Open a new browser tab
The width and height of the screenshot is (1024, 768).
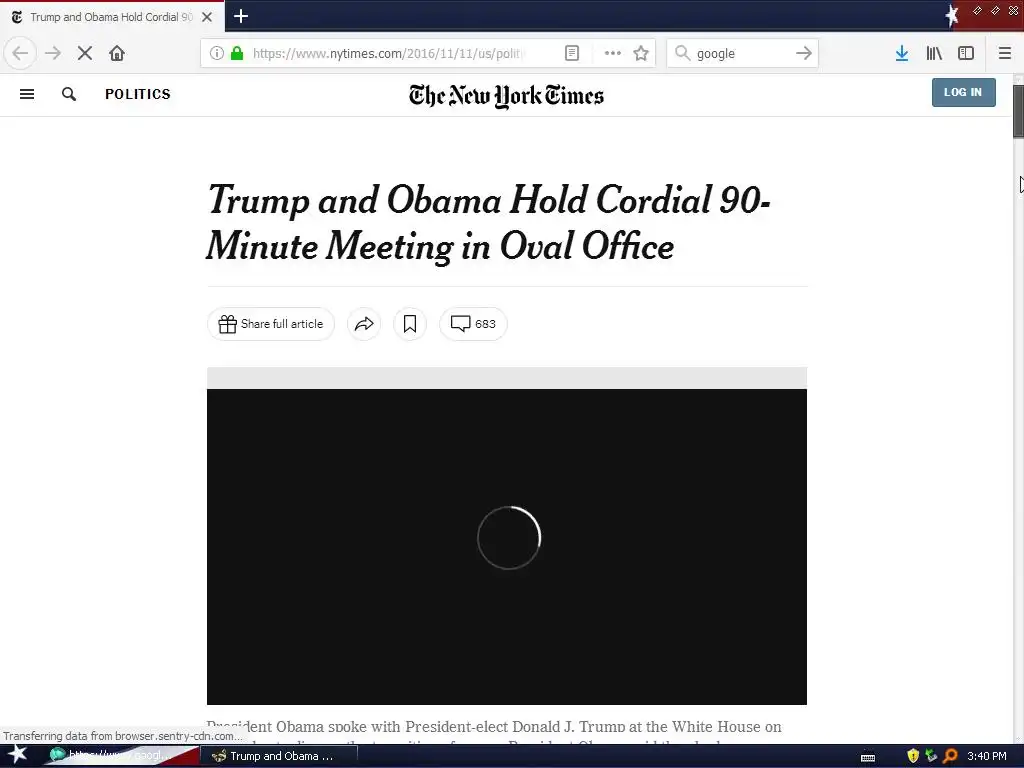241,16
